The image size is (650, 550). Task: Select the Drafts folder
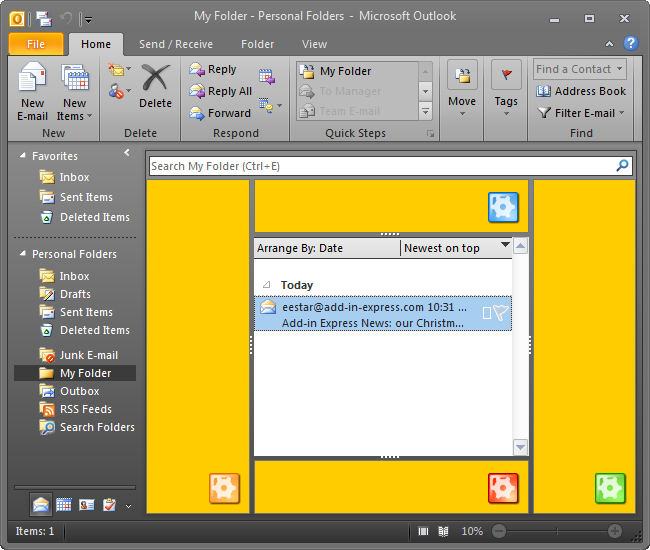point(65,294)
